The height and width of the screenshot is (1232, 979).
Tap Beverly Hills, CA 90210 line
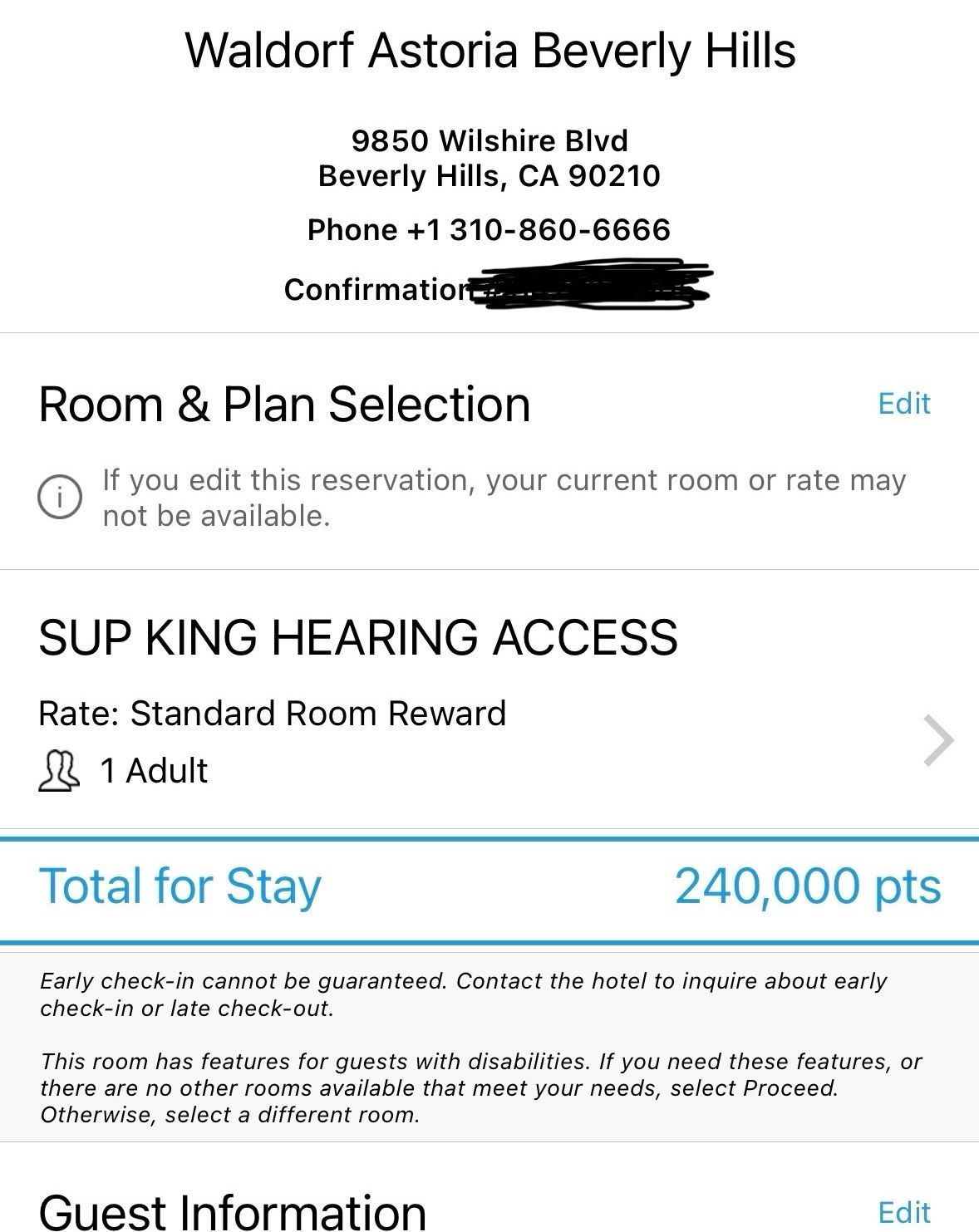point(489,176)
